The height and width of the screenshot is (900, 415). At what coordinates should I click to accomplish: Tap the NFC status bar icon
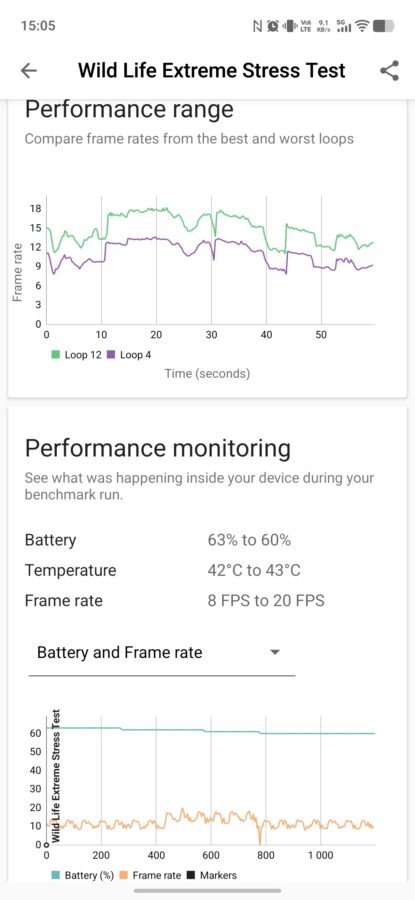click(258, 26)
